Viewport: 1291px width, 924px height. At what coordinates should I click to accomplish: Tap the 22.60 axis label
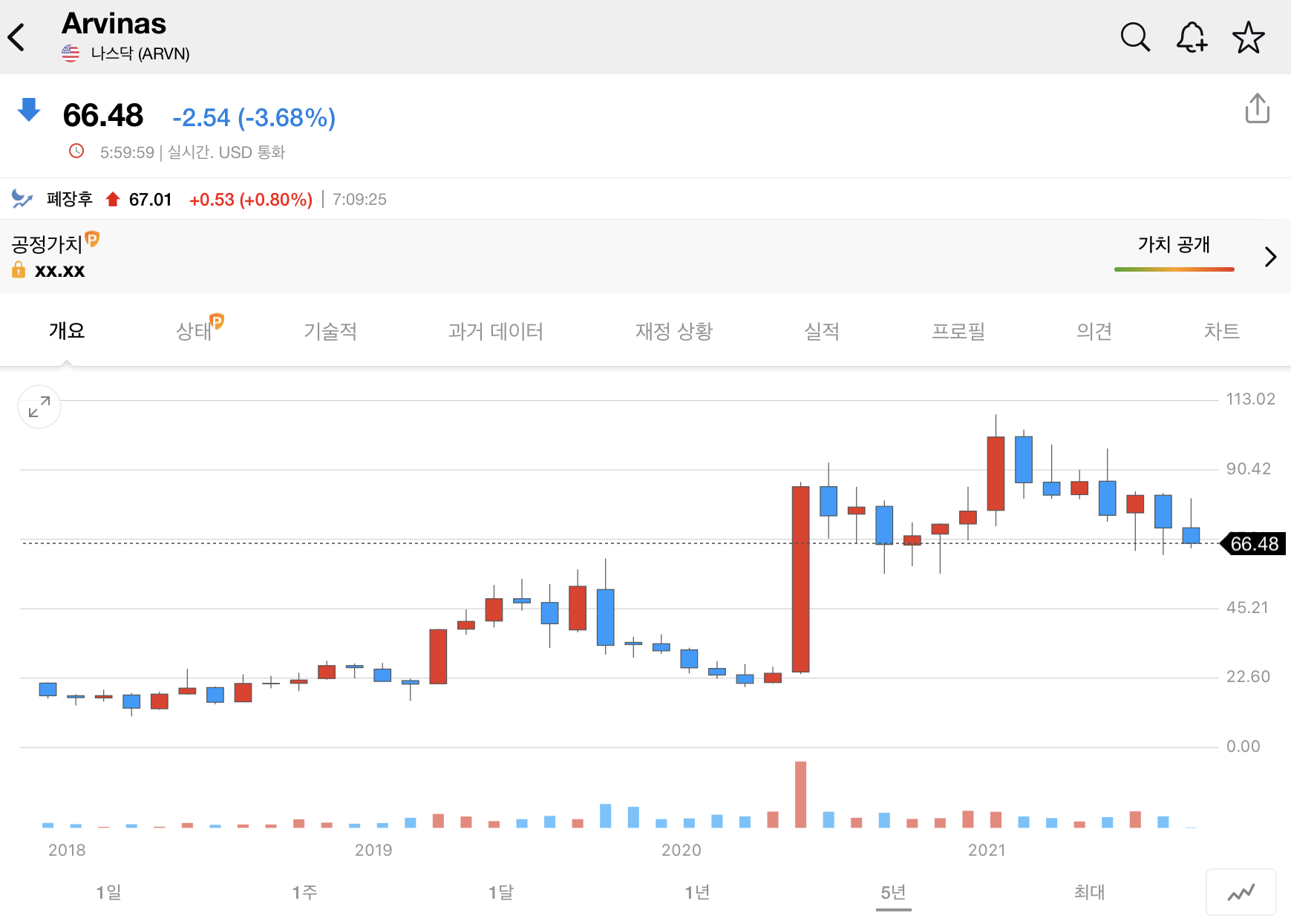coord(1248,677)
